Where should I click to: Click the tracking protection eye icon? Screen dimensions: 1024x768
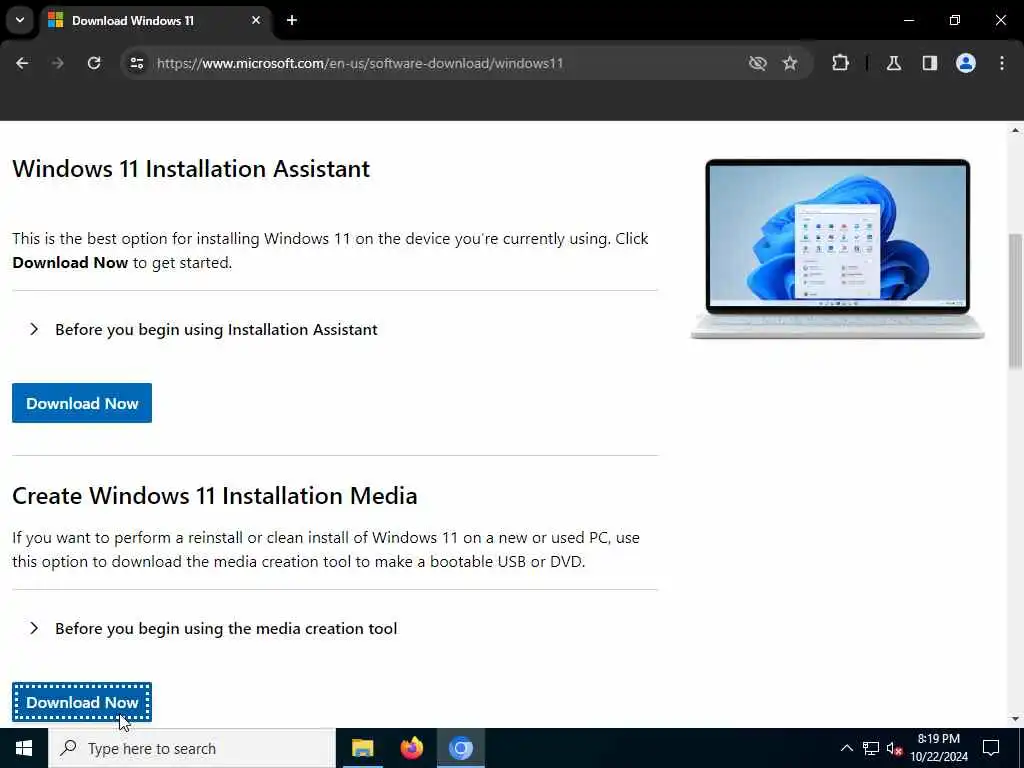coord(758,63)
